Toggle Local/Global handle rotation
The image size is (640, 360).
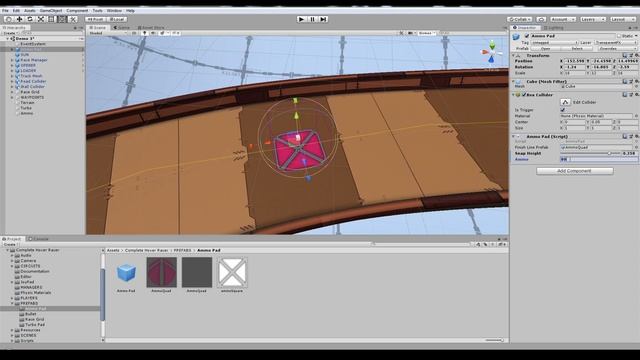(x=117, y=19)
